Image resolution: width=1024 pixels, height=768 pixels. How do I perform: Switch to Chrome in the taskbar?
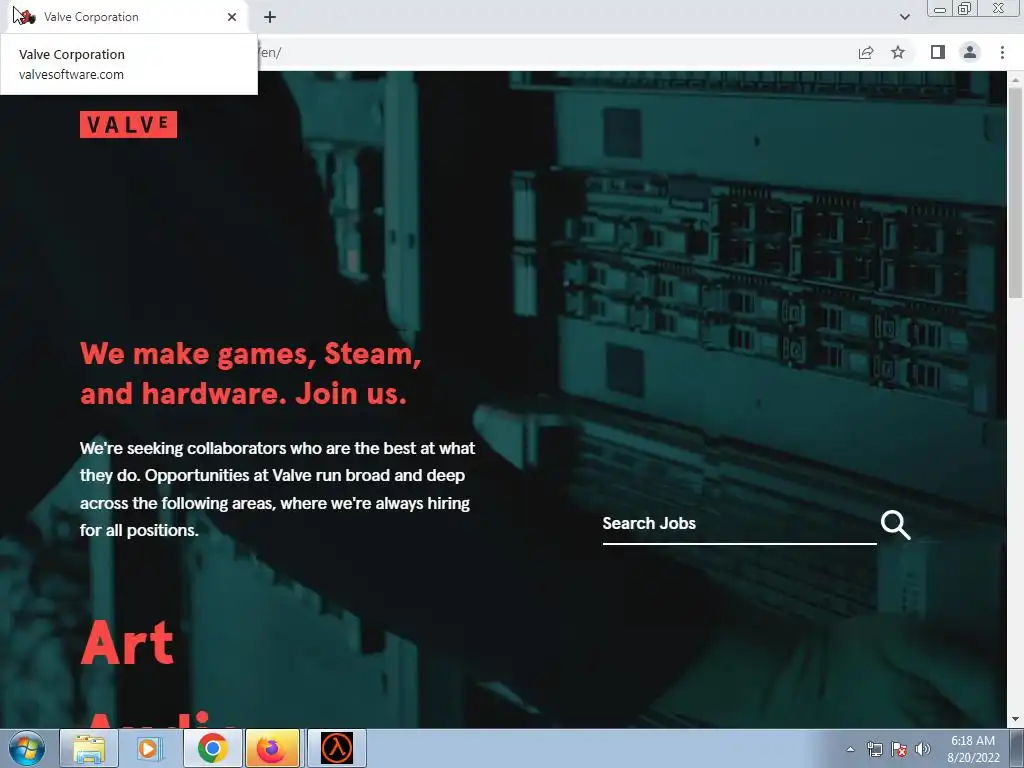[212, 748]
